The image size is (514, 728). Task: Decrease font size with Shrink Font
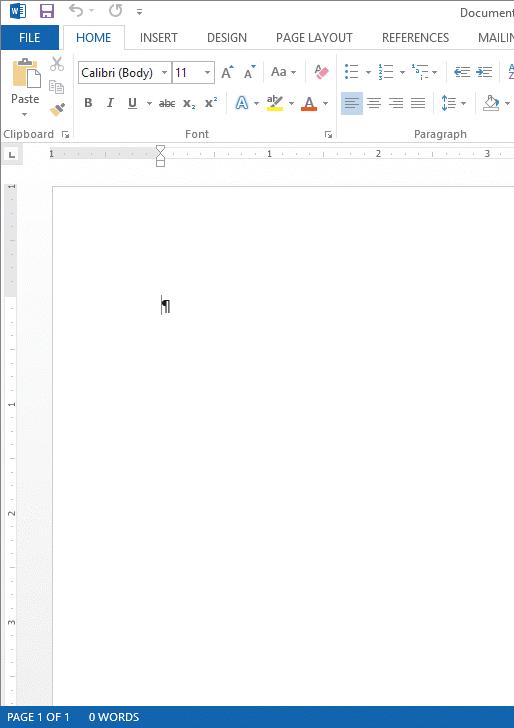[250, 72]
